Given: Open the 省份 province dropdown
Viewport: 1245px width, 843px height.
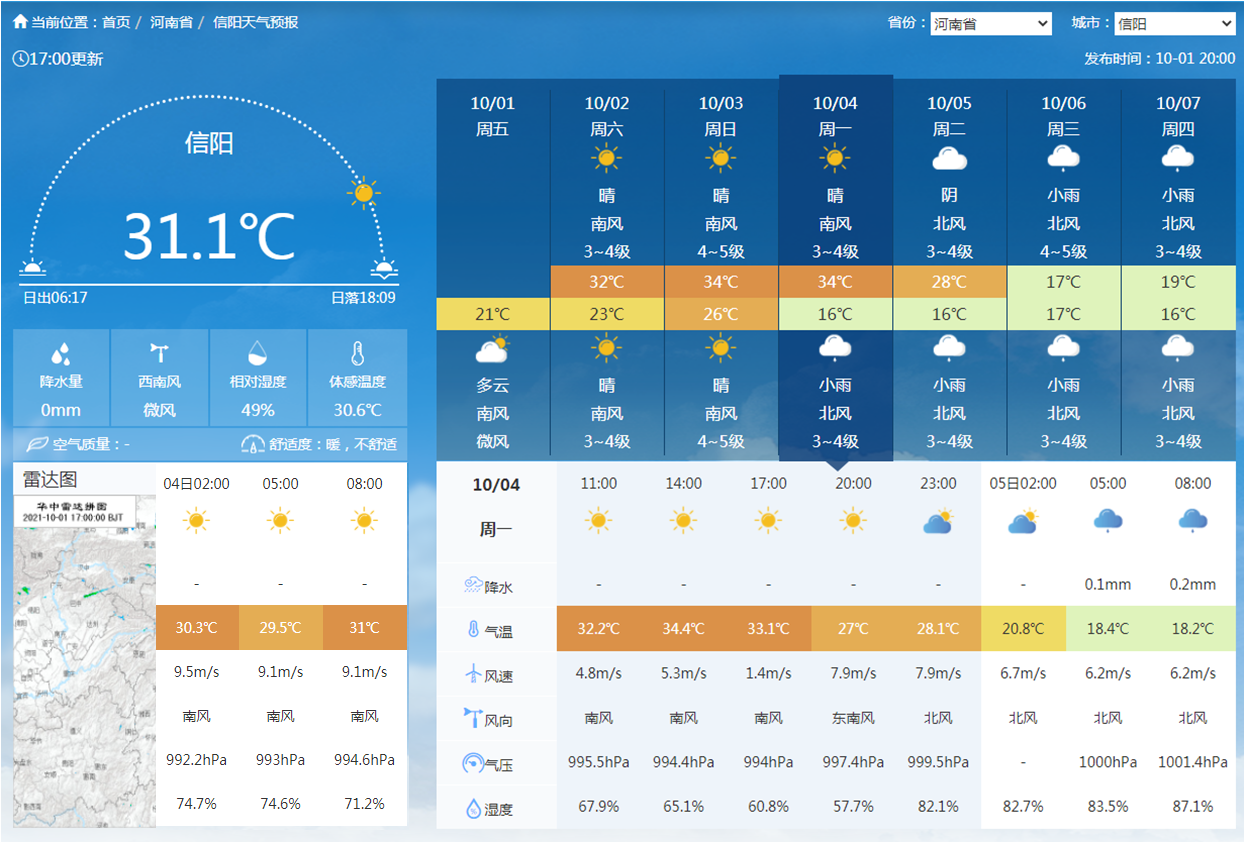Looking at the screenshot, I should coord(990,23).
